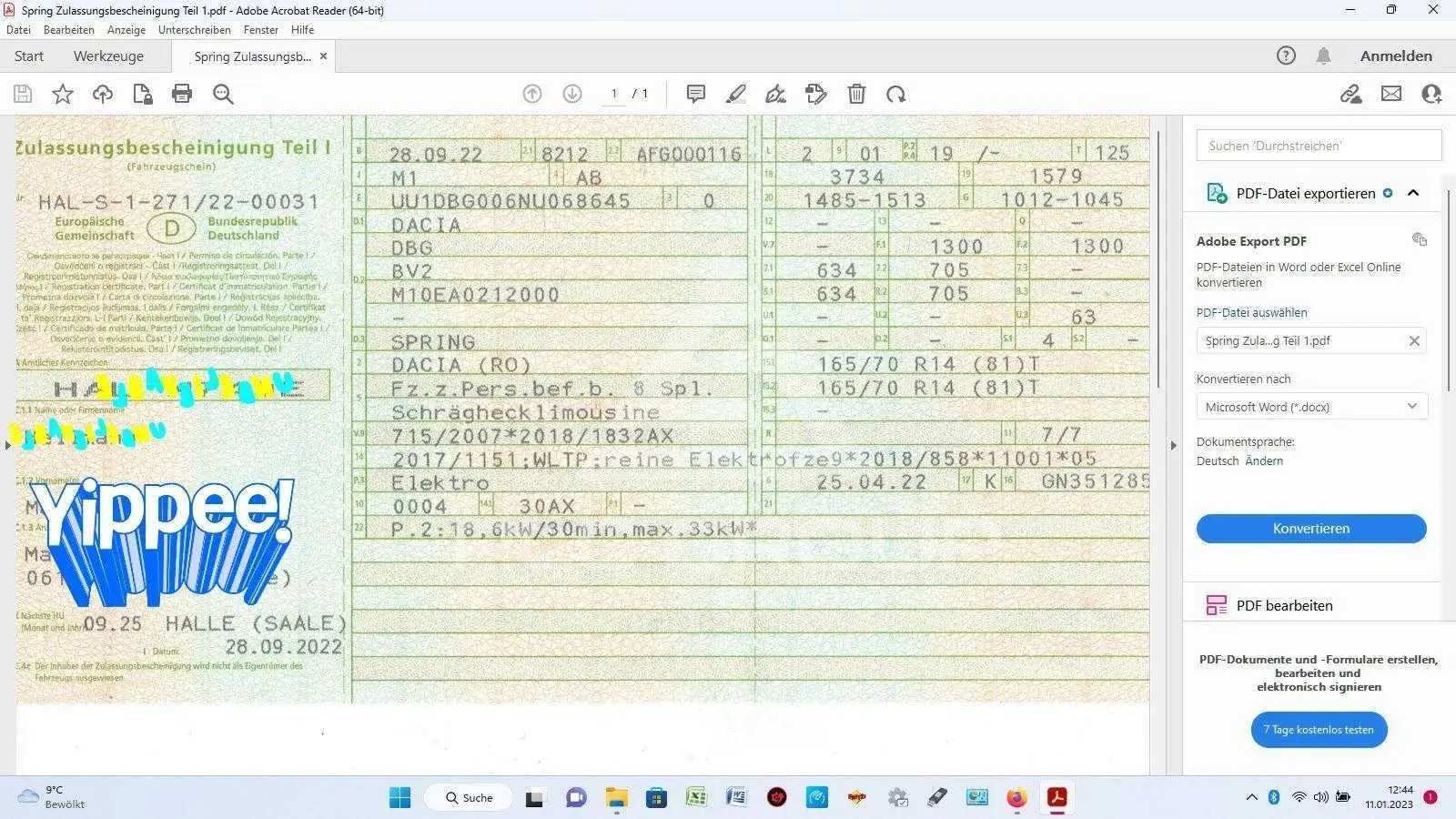1456x819 pixels.
Task: Click the add people share icon
Action: coord(1431,94)
